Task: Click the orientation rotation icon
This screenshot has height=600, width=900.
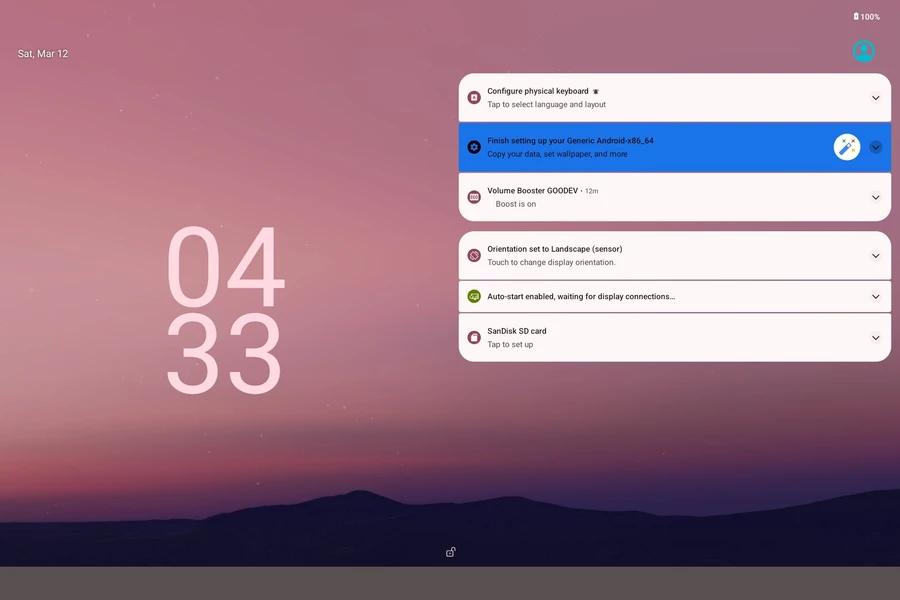Action: tap(474, 256)
